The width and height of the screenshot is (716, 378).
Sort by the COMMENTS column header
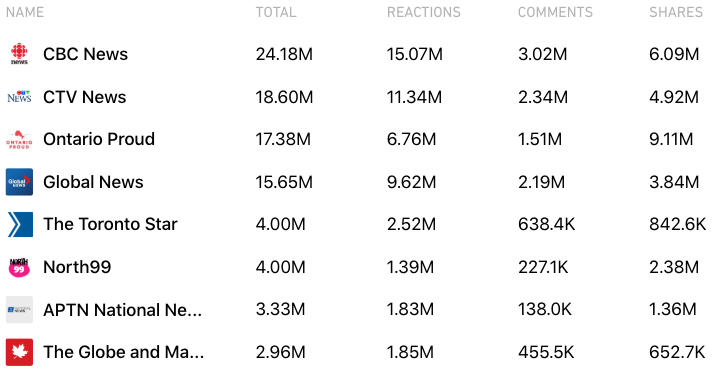[555, 12]
